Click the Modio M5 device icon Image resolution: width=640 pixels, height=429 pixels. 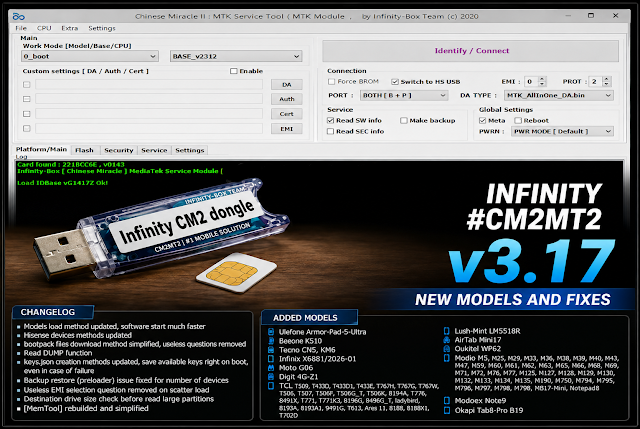tap(447, 358)
